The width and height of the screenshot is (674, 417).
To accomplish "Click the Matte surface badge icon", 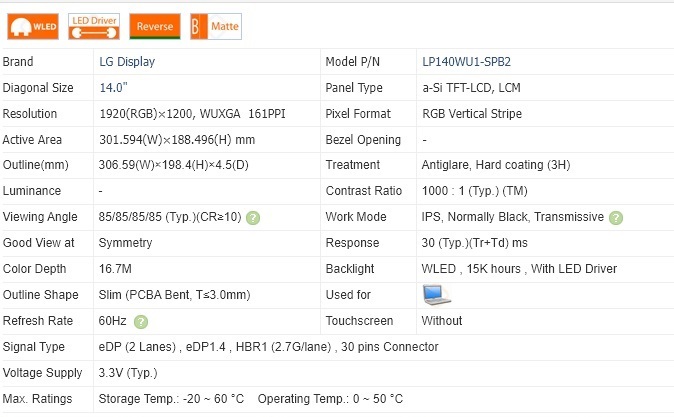I will (216, 26).
